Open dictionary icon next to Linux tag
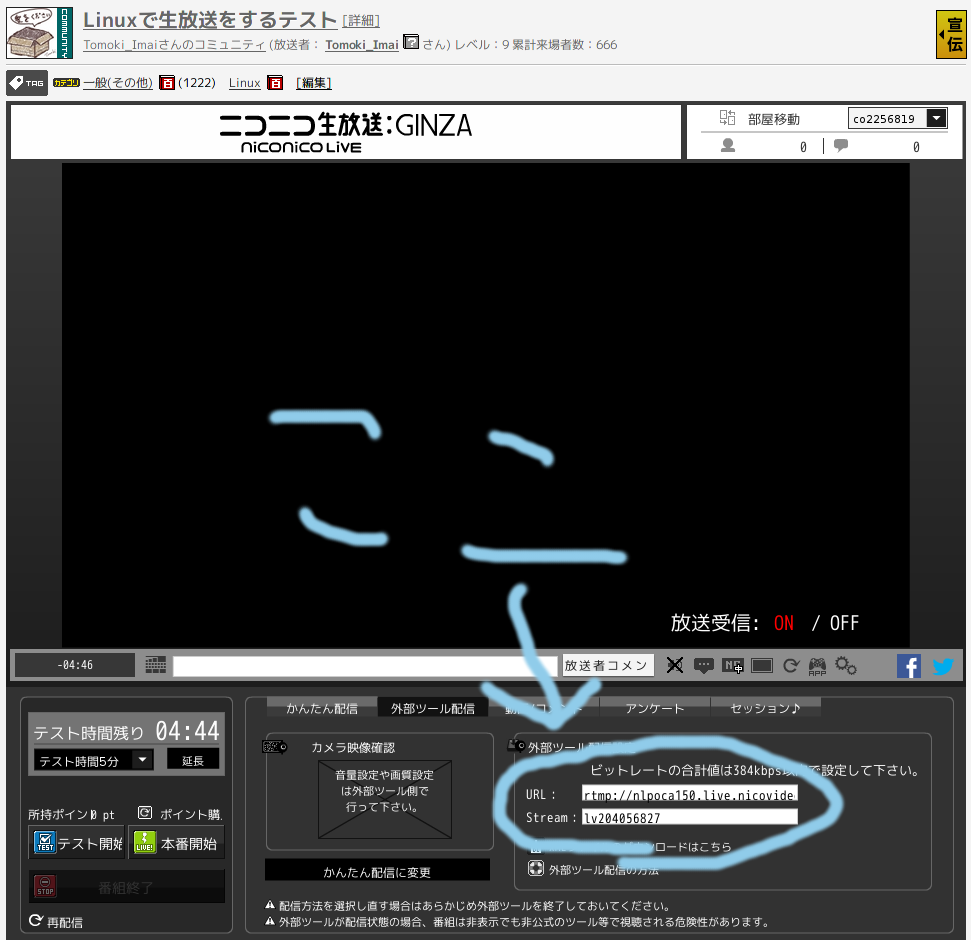The width and height of the screenshot is (971, 940). [276, 82]
